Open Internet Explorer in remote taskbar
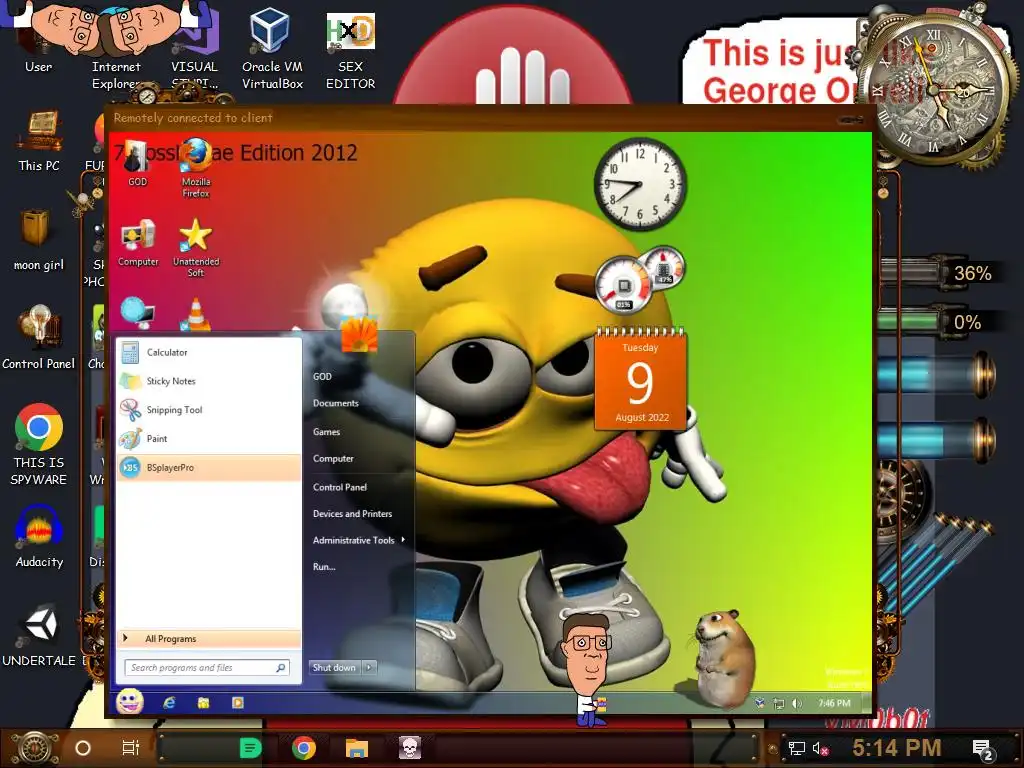 [x=169, y=703]
